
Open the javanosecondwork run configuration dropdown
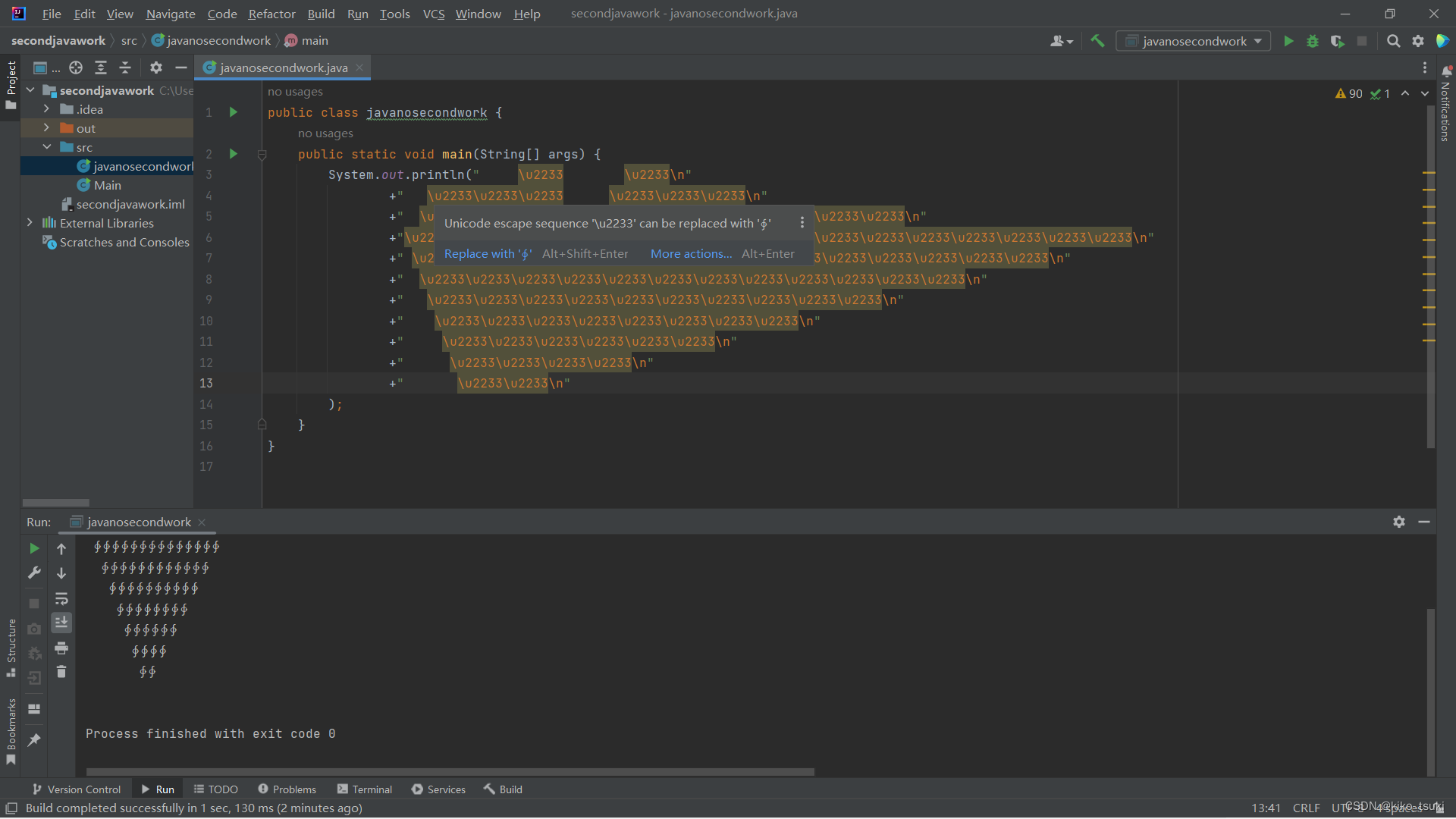1194,41
